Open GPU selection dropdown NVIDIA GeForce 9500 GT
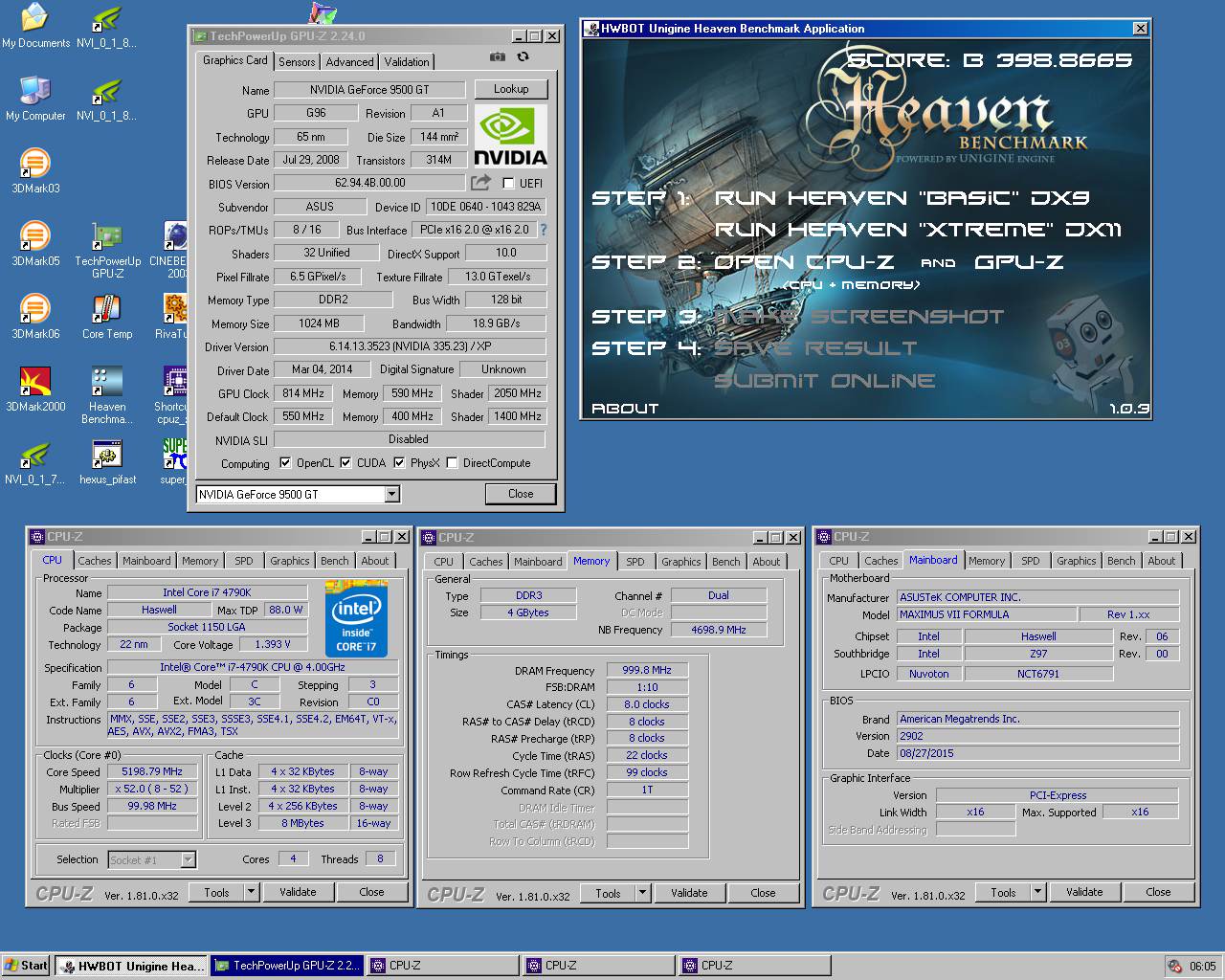 pyautogui.click(x=391, y=495)
